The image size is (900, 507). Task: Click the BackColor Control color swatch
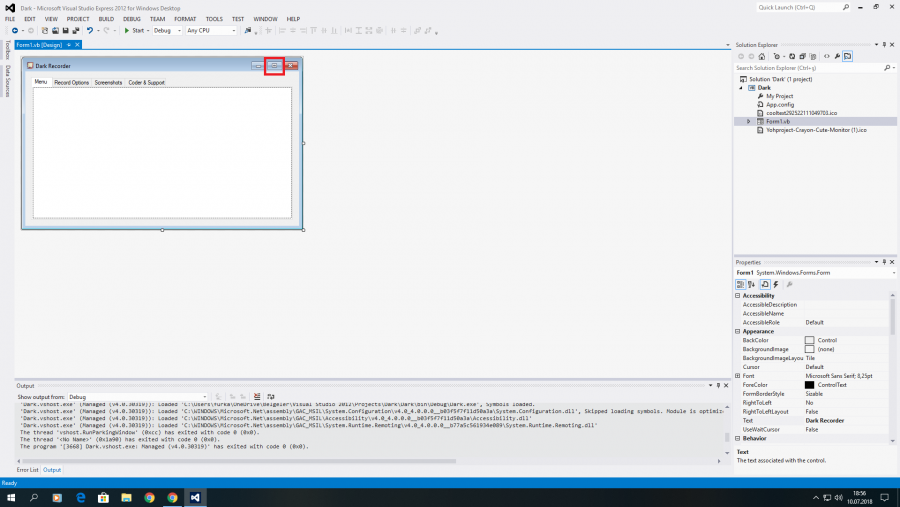tap(809, 340)
